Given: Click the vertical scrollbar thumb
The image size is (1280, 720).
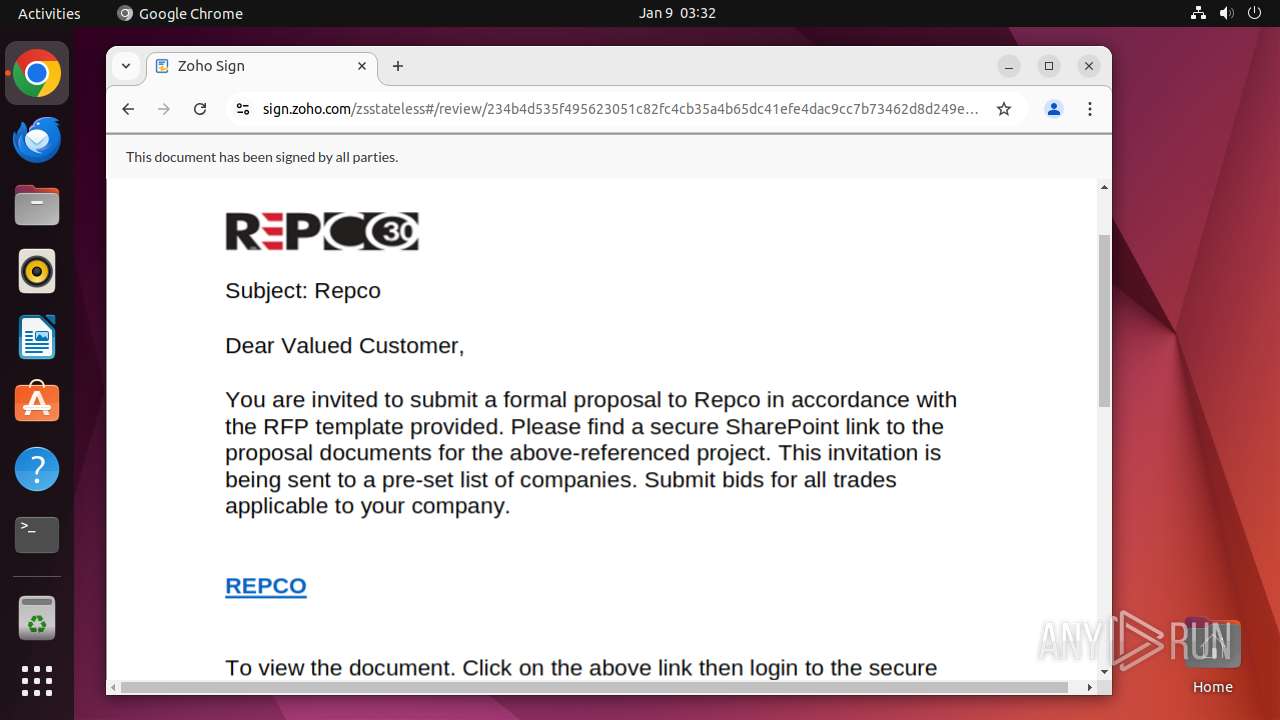Looking at the screenshot, I should click(1104, 320).
